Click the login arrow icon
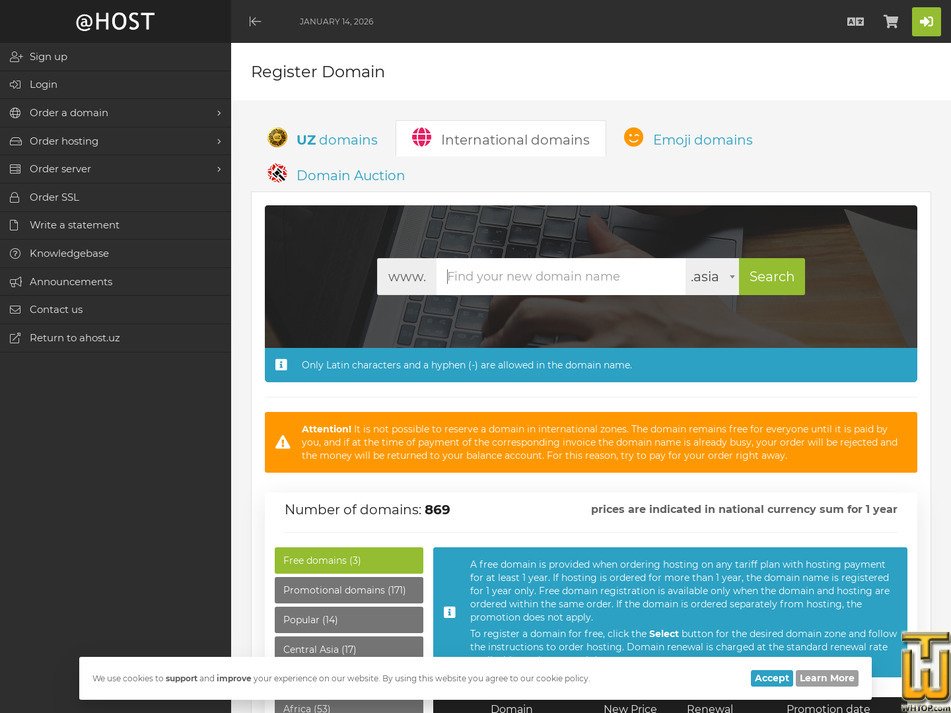This screenshot has height=713, width=951. click(x=926, y=20)
